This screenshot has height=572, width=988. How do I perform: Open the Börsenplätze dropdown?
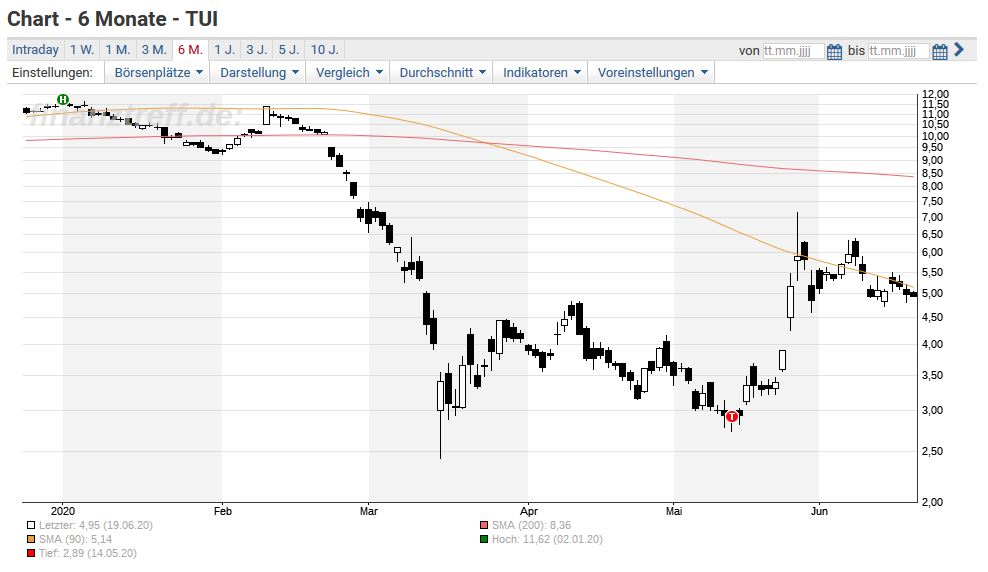(x=158, y=72)
